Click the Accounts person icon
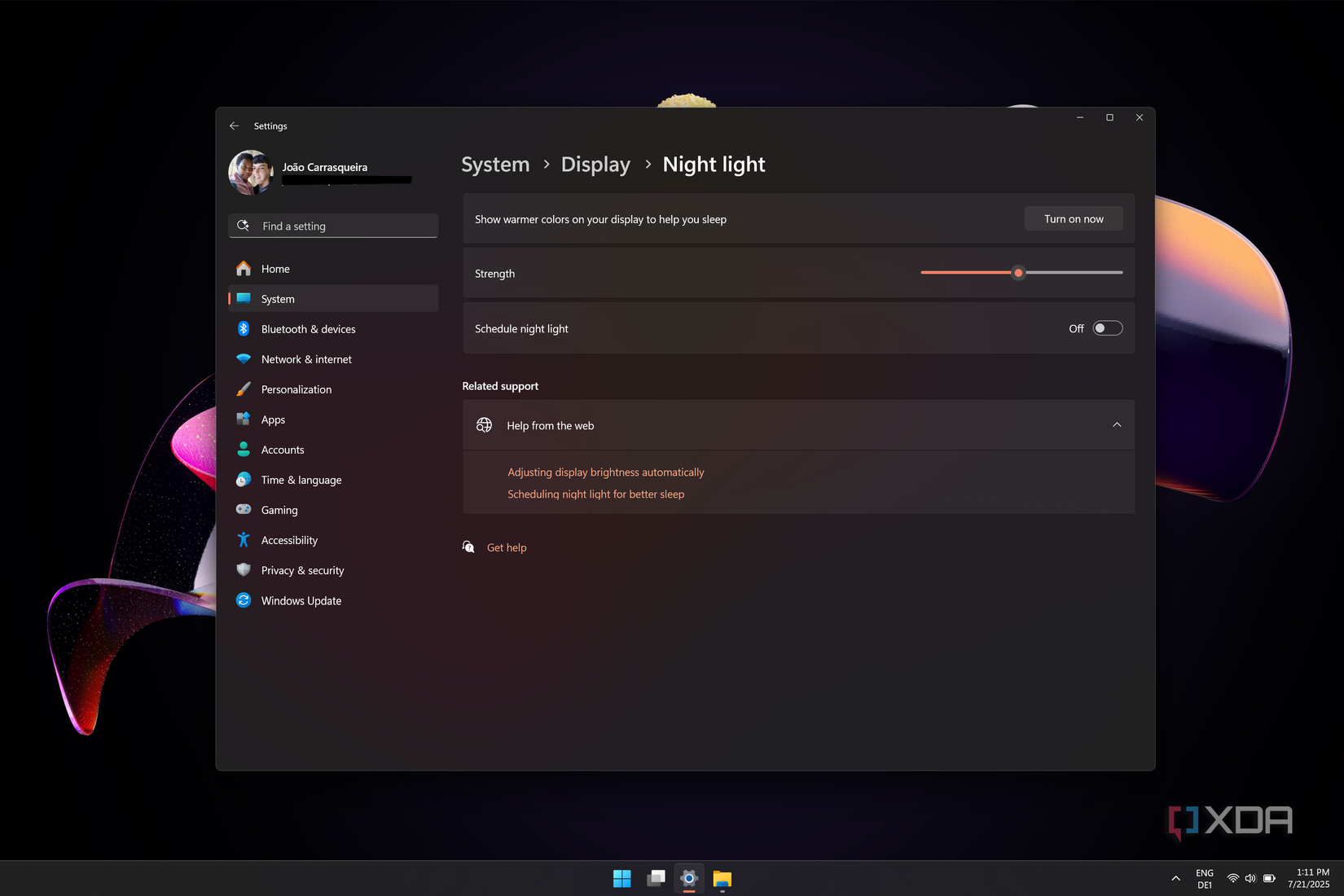Screen dimensions: 1344x896 click(244, 450)
